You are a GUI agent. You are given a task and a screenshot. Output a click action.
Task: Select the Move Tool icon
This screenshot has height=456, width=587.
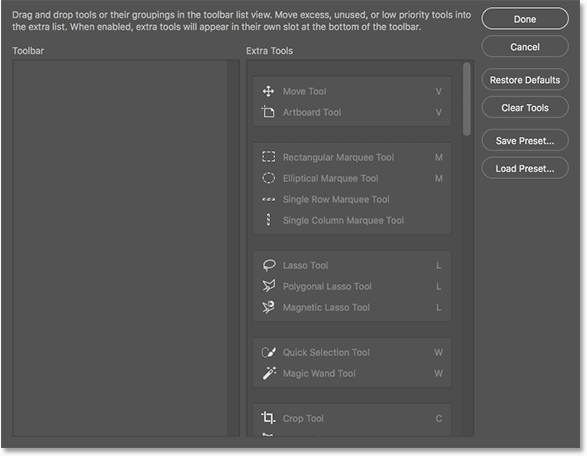pyautogui.click(x=268, y=91)
